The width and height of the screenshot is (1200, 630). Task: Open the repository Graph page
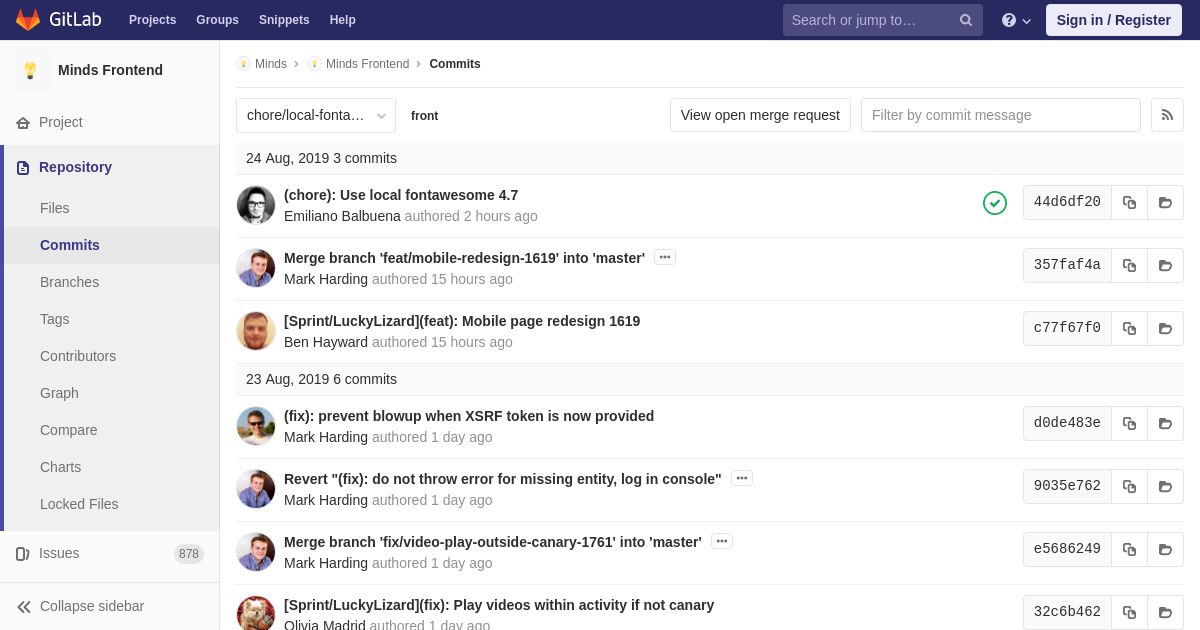coord(59,393)
